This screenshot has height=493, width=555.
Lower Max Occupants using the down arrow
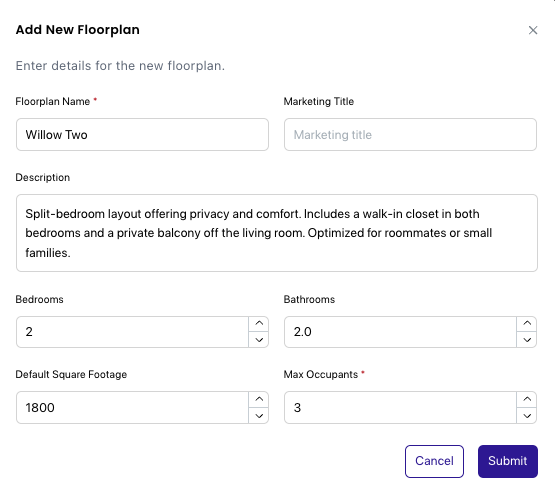(527, 416)
